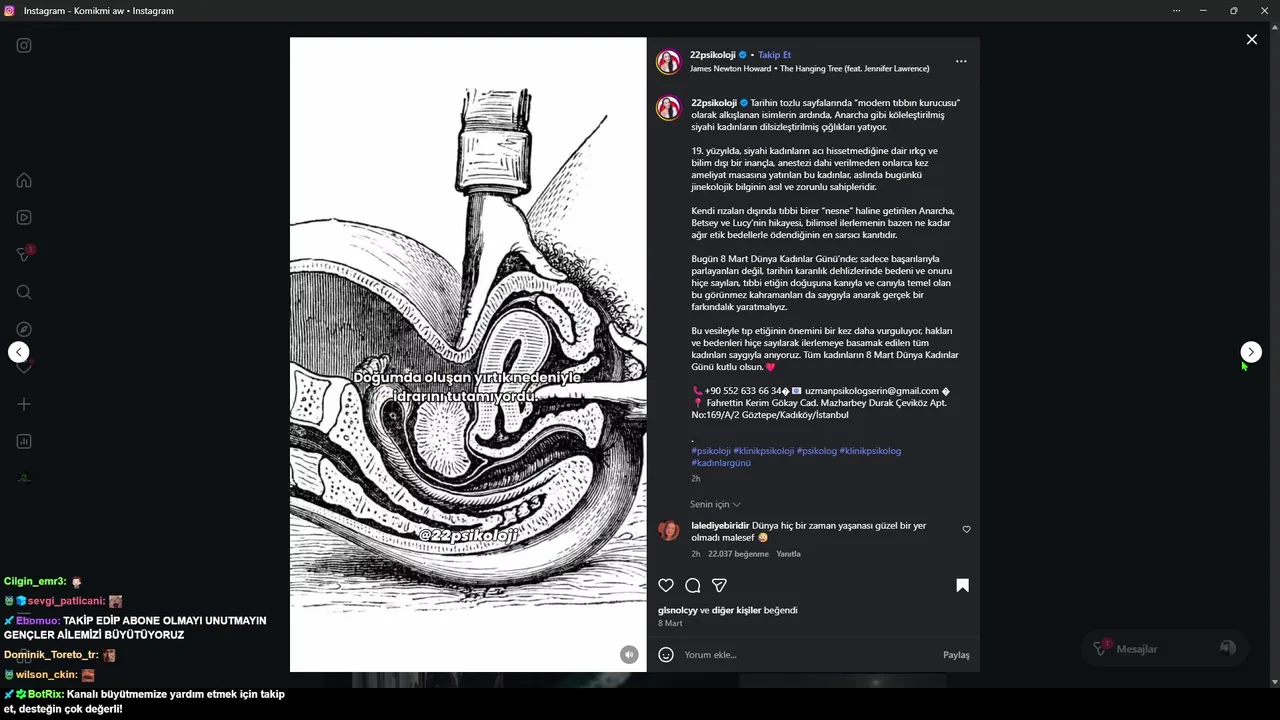Toggle the saved bookmark icon

962,585
